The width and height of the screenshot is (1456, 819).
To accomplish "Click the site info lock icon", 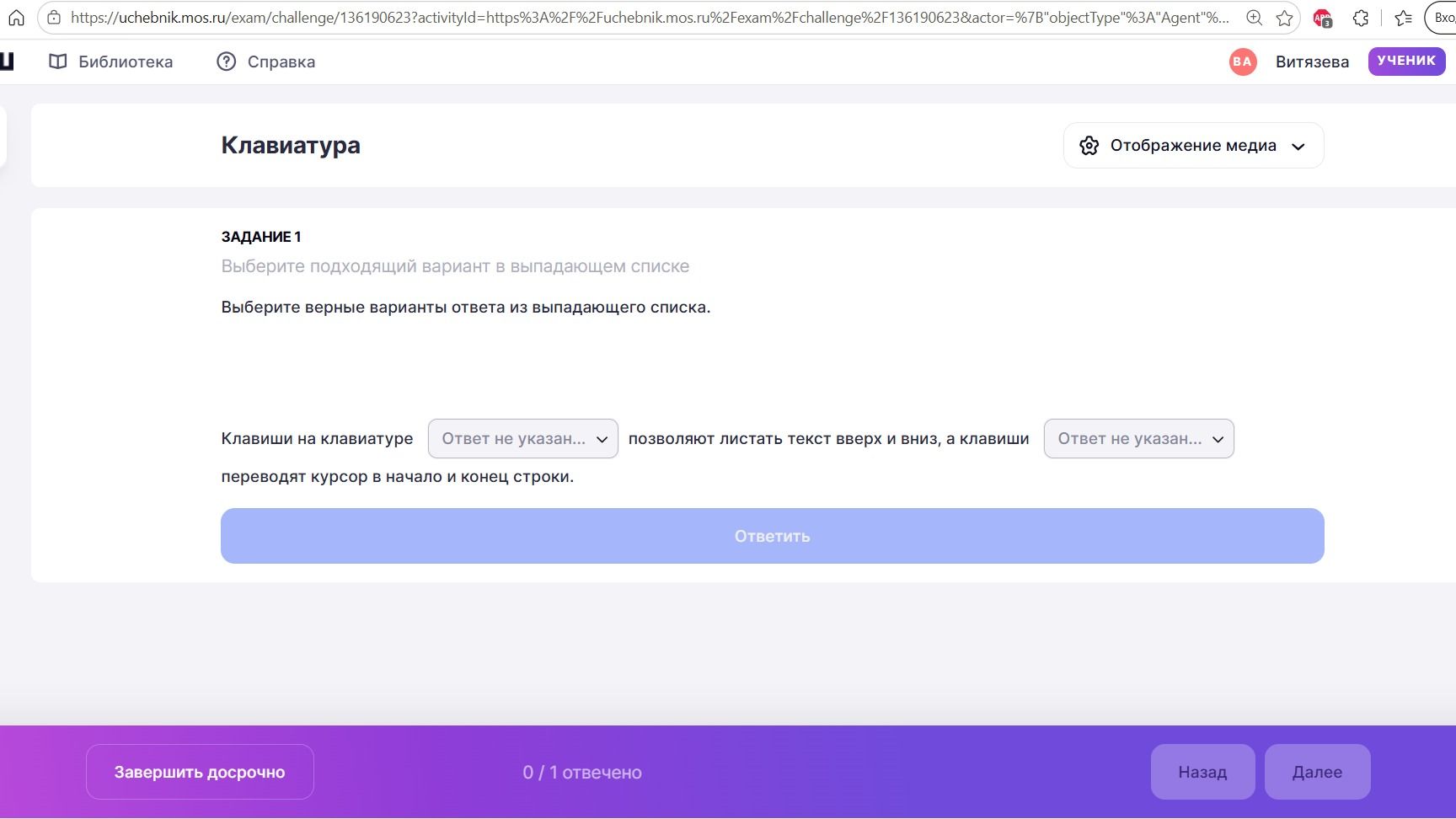I will click(x=54, y=18).
